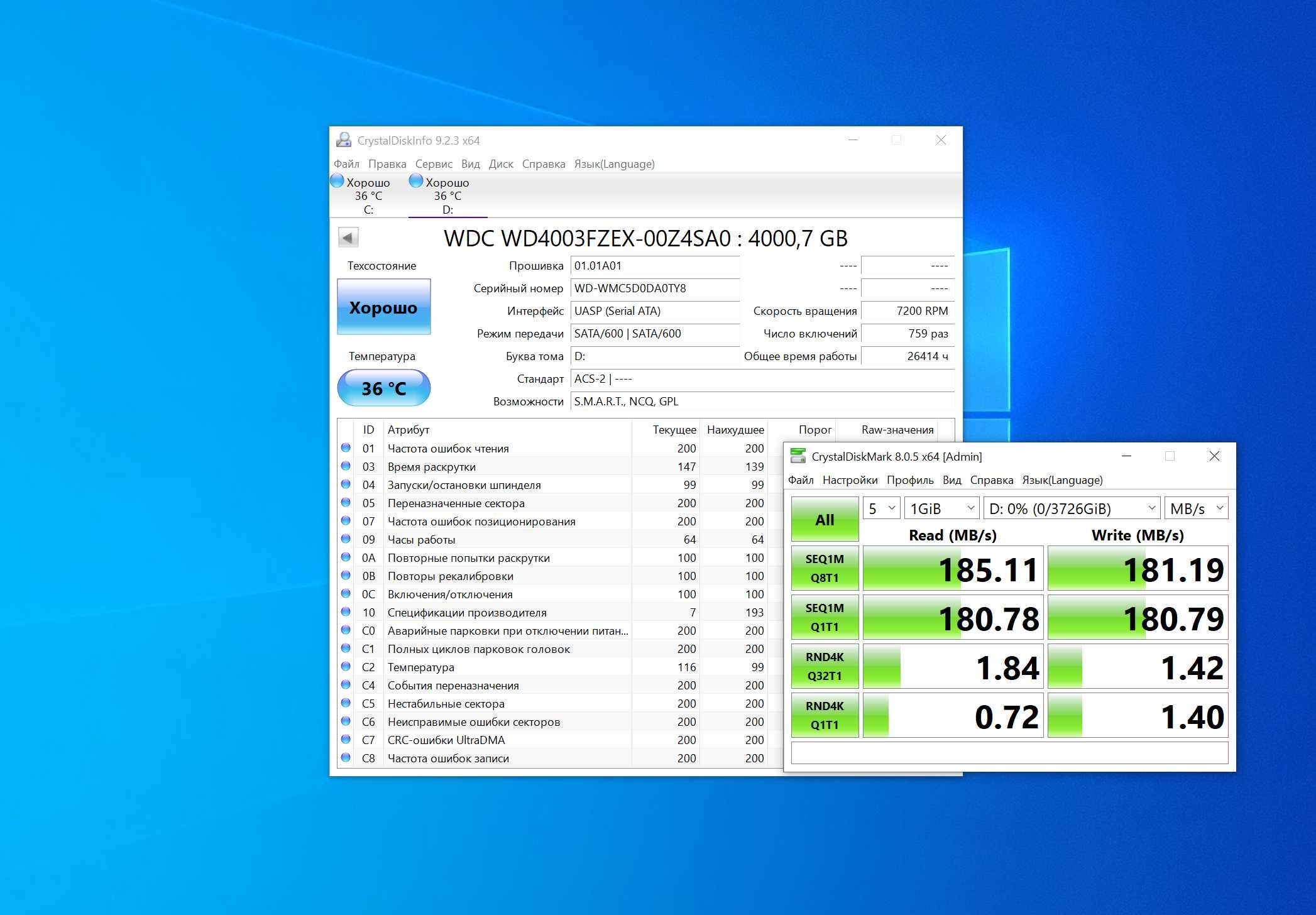Image resolution: width=1316 pixels, height=915 pixels.
Task: Click the status dot for attribute 0C row
Action: coord(346,594)
